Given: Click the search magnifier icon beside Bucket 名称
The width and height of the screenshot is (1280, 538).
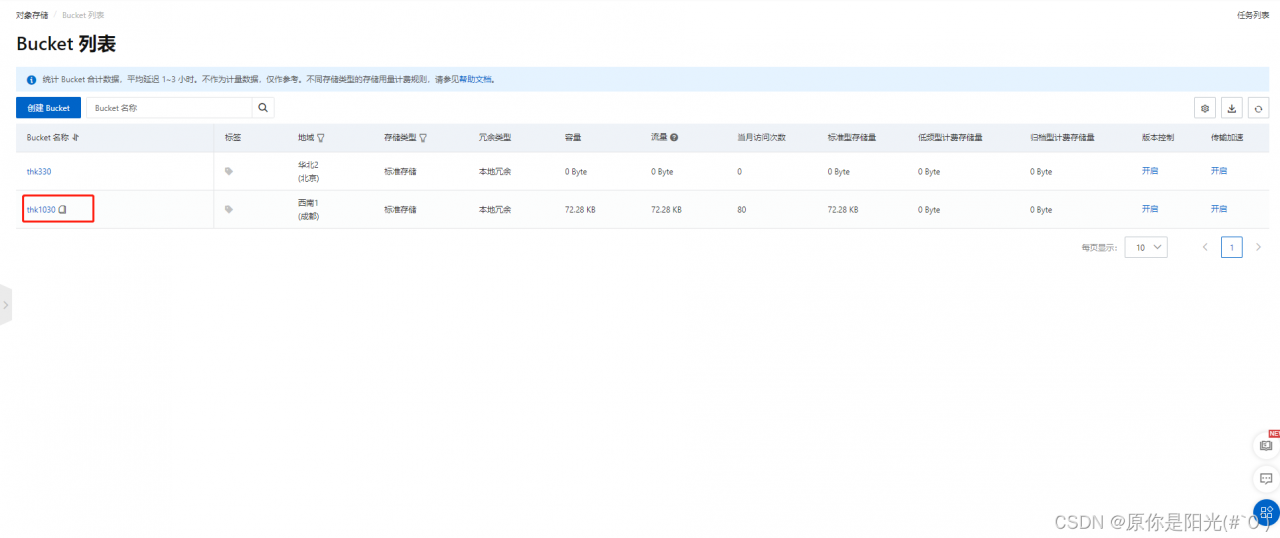Looking at the screenshot, I should tap(263, 108).
